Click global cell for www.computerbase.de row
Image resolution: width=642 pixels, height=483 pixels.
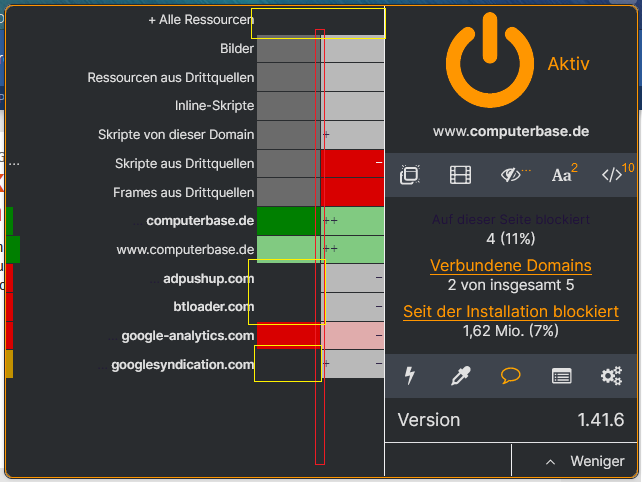pyautogui.click(x=289, y=249)
